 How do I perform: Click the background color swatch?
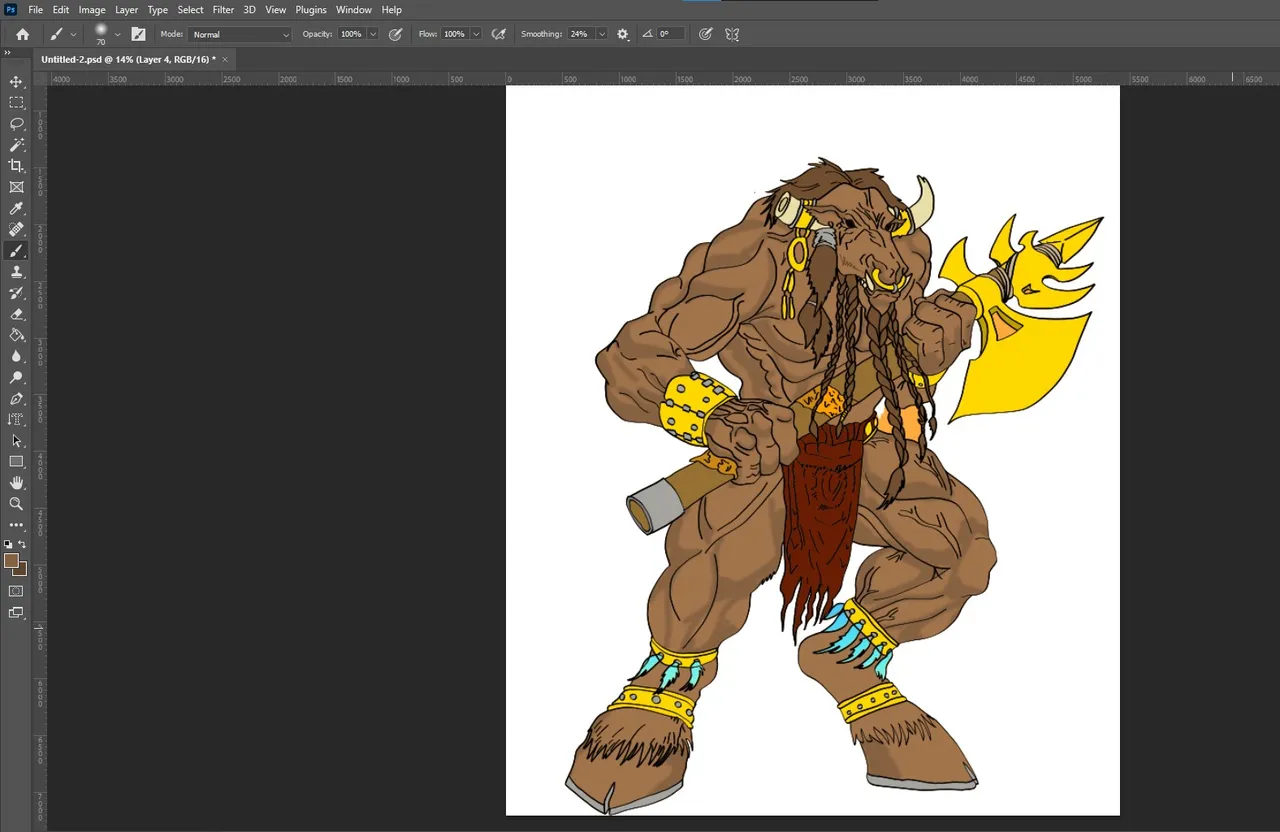coord(22,570)
